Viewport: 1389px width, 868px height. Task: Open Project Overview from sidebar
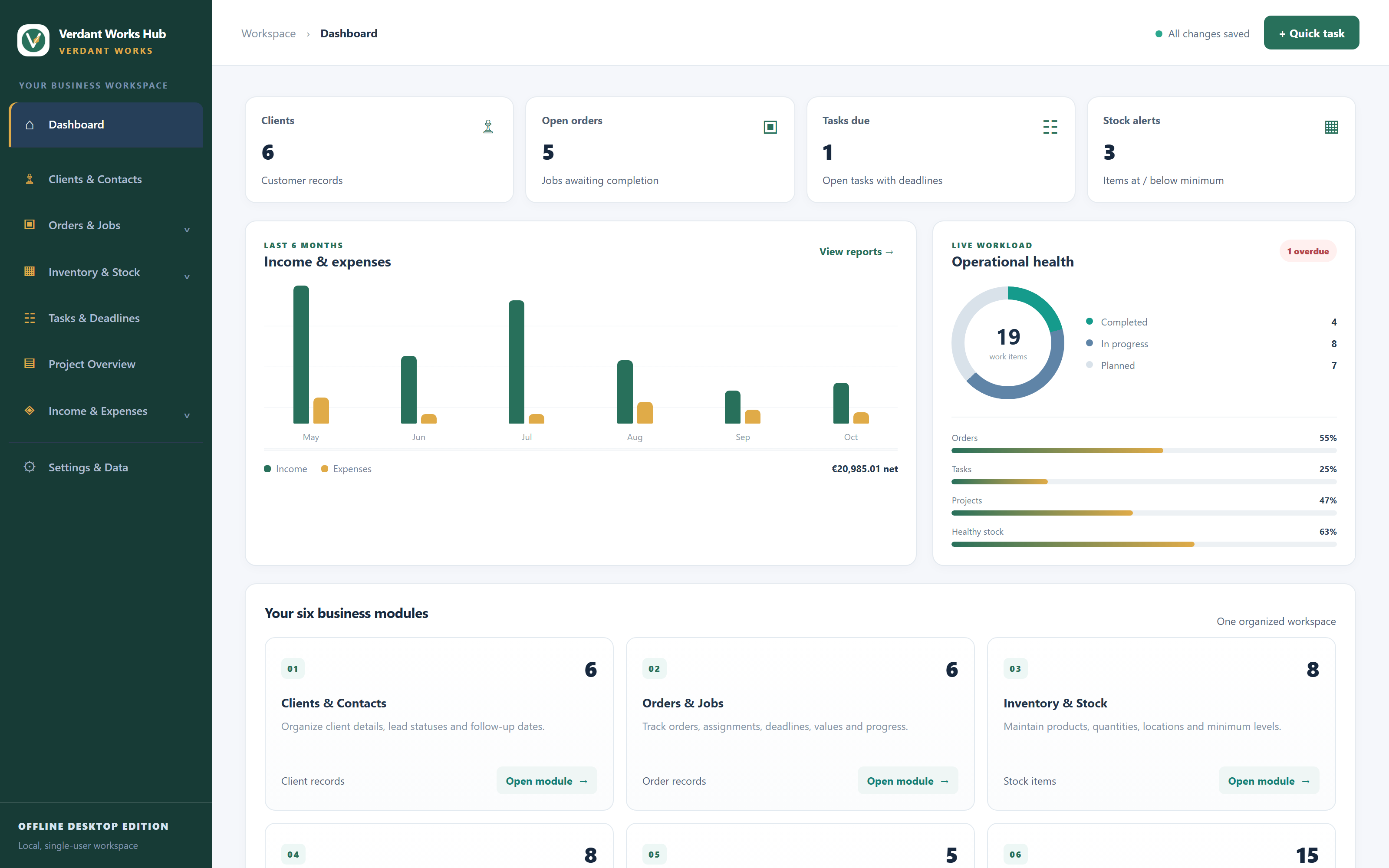(106, 364)
